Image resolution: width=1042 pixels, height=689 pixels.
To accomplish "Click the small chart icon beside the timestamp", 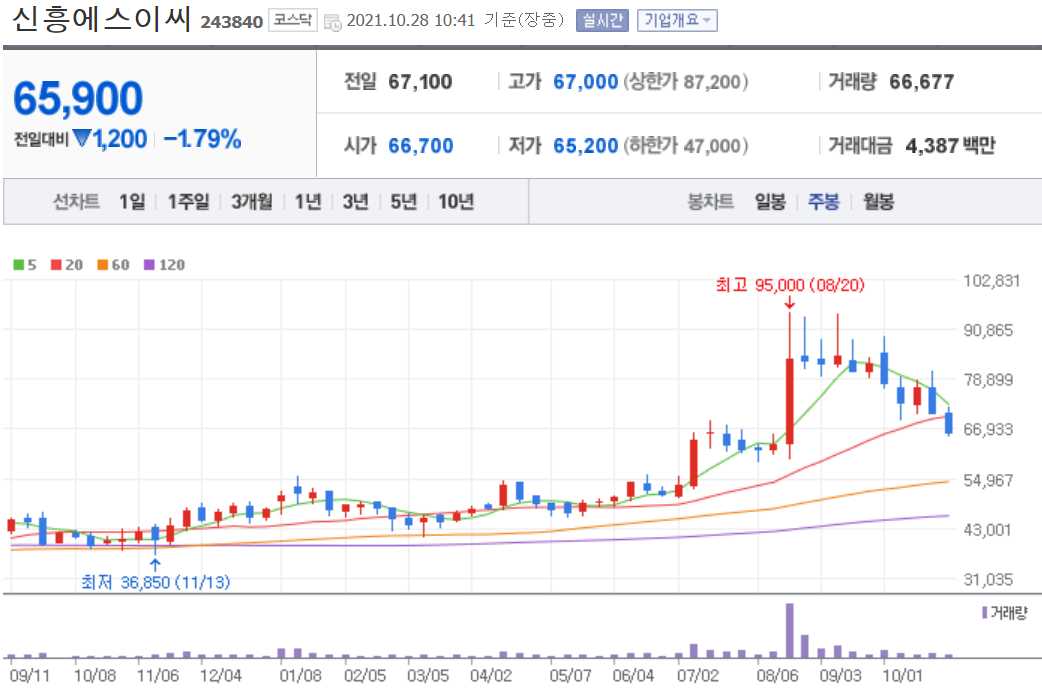I will [332, 18].
